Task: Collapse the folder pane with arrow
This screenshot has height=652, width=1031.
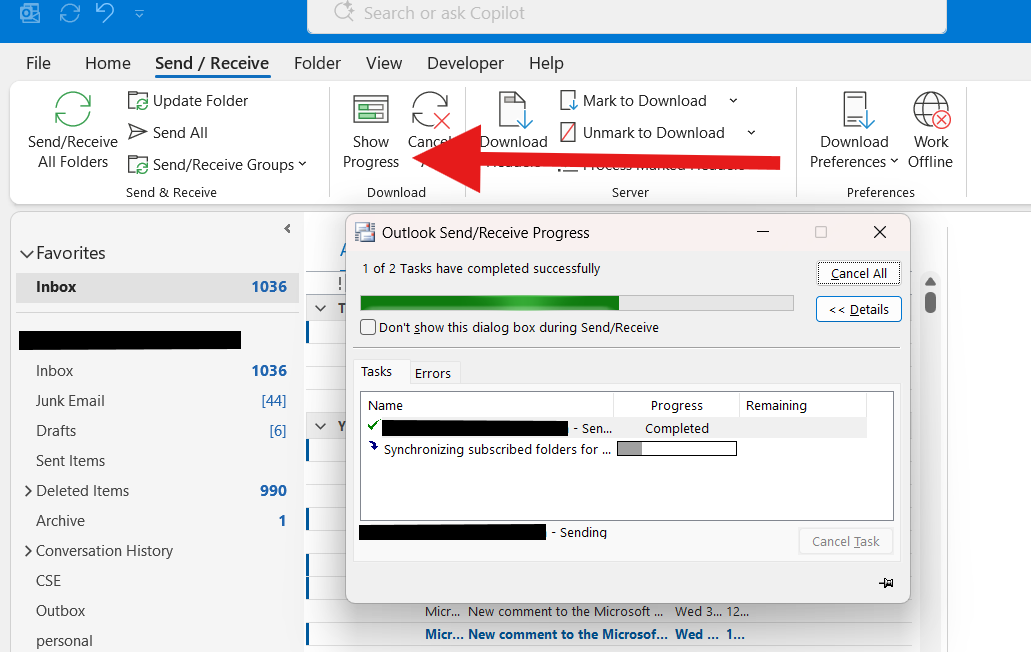Action: (x=287, y=229)
